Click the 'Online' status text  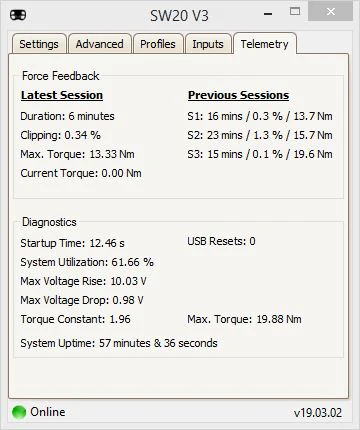(x=48, y=412)
